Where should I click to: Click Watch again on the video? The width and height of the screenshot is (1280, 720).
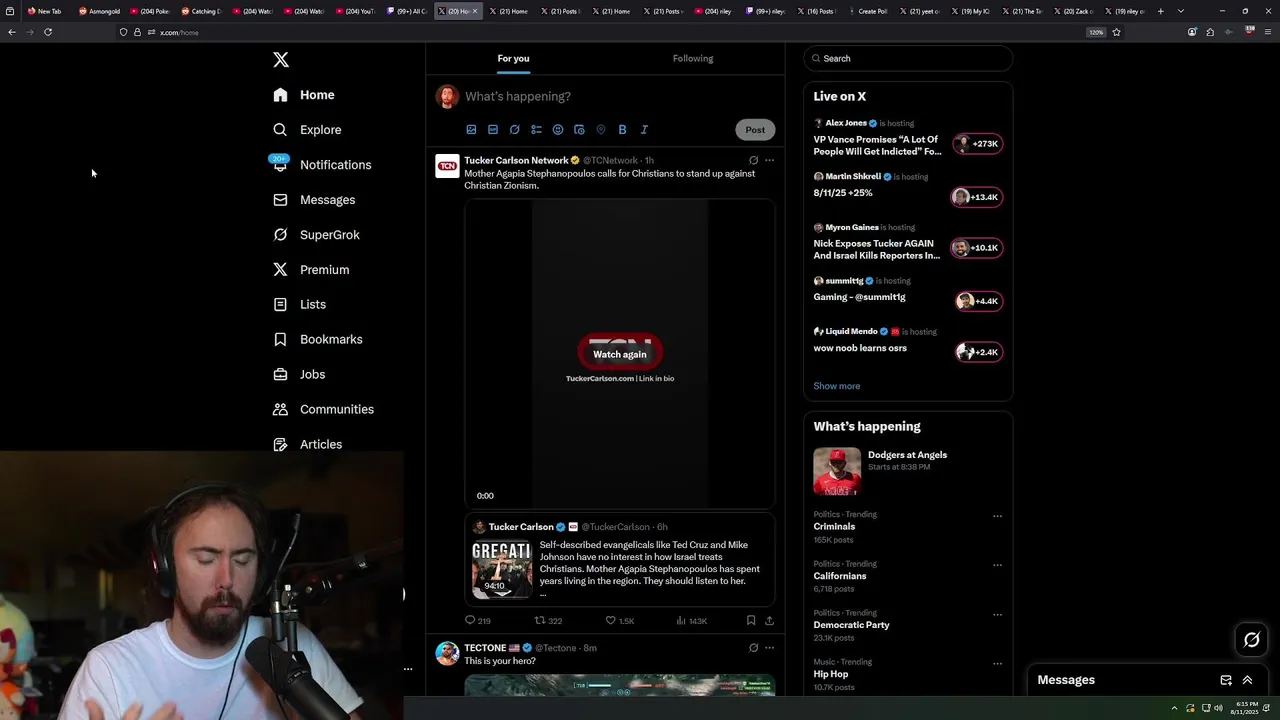point(620,354)
